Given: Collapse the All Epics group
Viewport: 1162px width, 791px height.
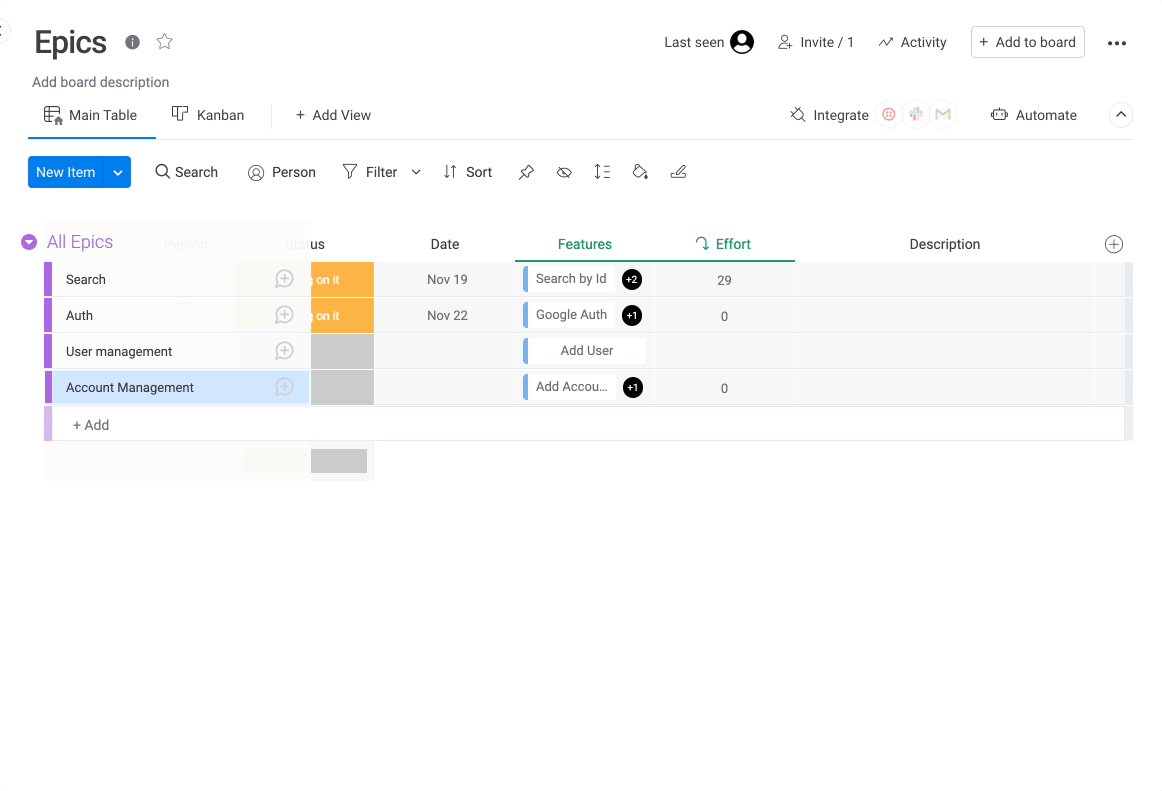Looking at the screenshot, I should pyautogui.click(x=28, y=242).
